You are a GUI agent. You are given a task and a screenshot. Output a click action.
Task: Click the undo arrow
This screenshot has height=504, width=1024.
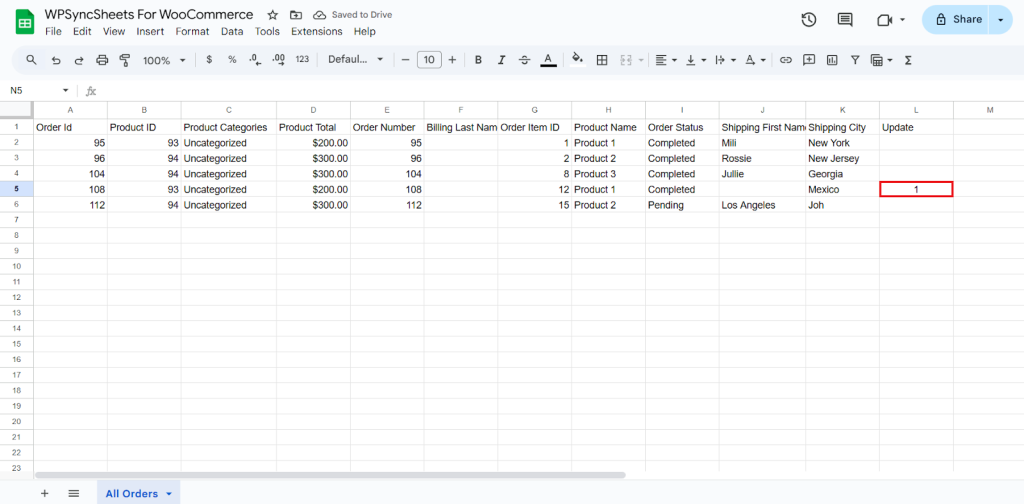click(x=56, y=60)
